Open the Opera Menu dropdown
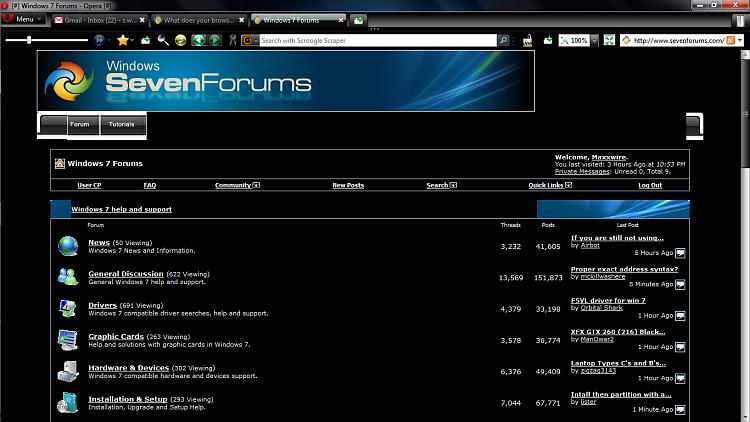 tap(24, 19)
